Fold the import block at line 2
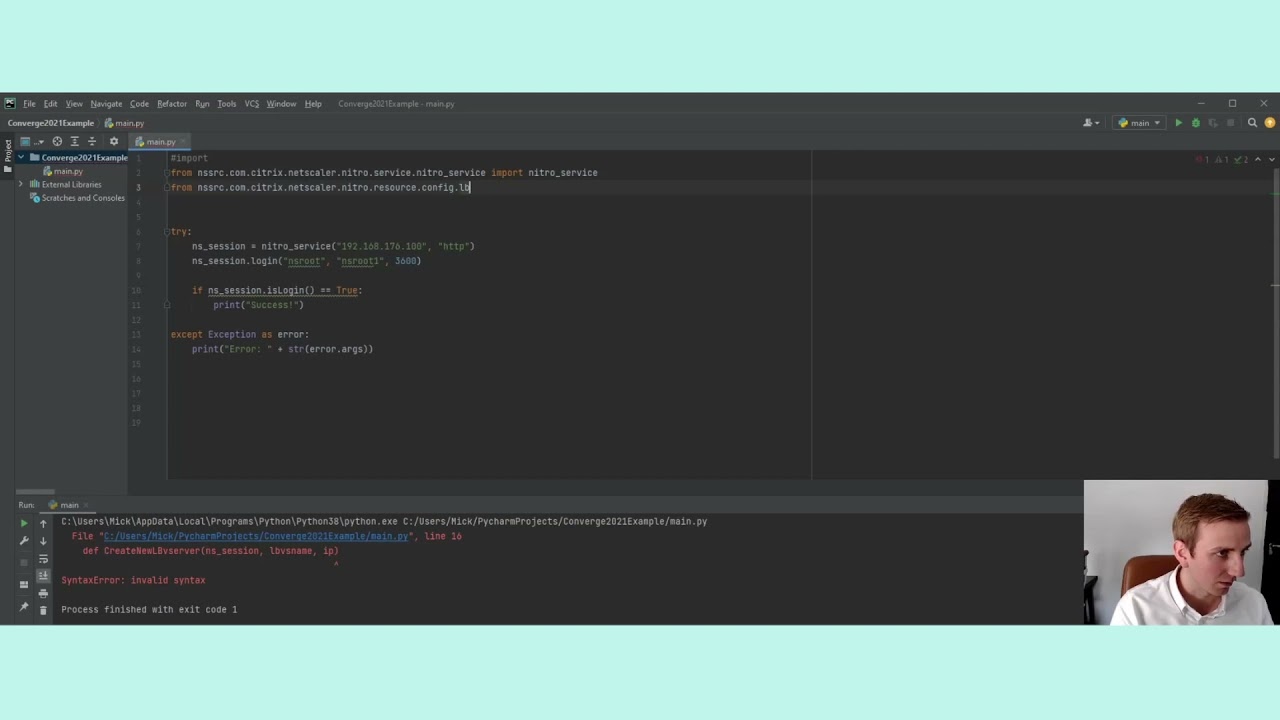The width and height of the screenshot is (1280, 720). (x=169, y=173)
